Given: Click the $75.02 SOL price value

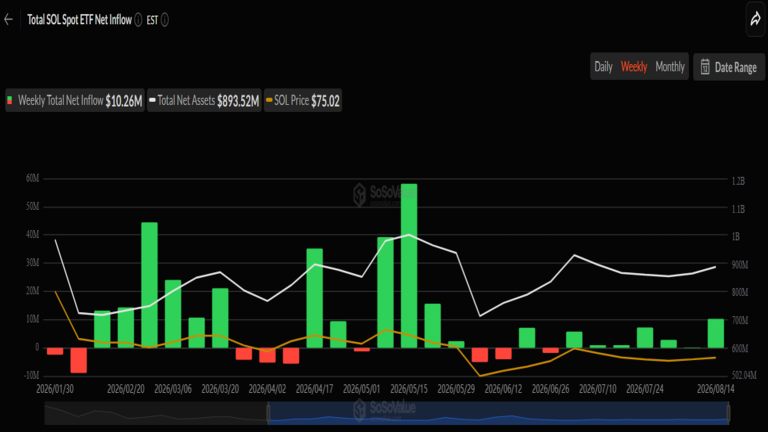Looking at the screenshot, I should pyautogui.click(x=325, y=101).
